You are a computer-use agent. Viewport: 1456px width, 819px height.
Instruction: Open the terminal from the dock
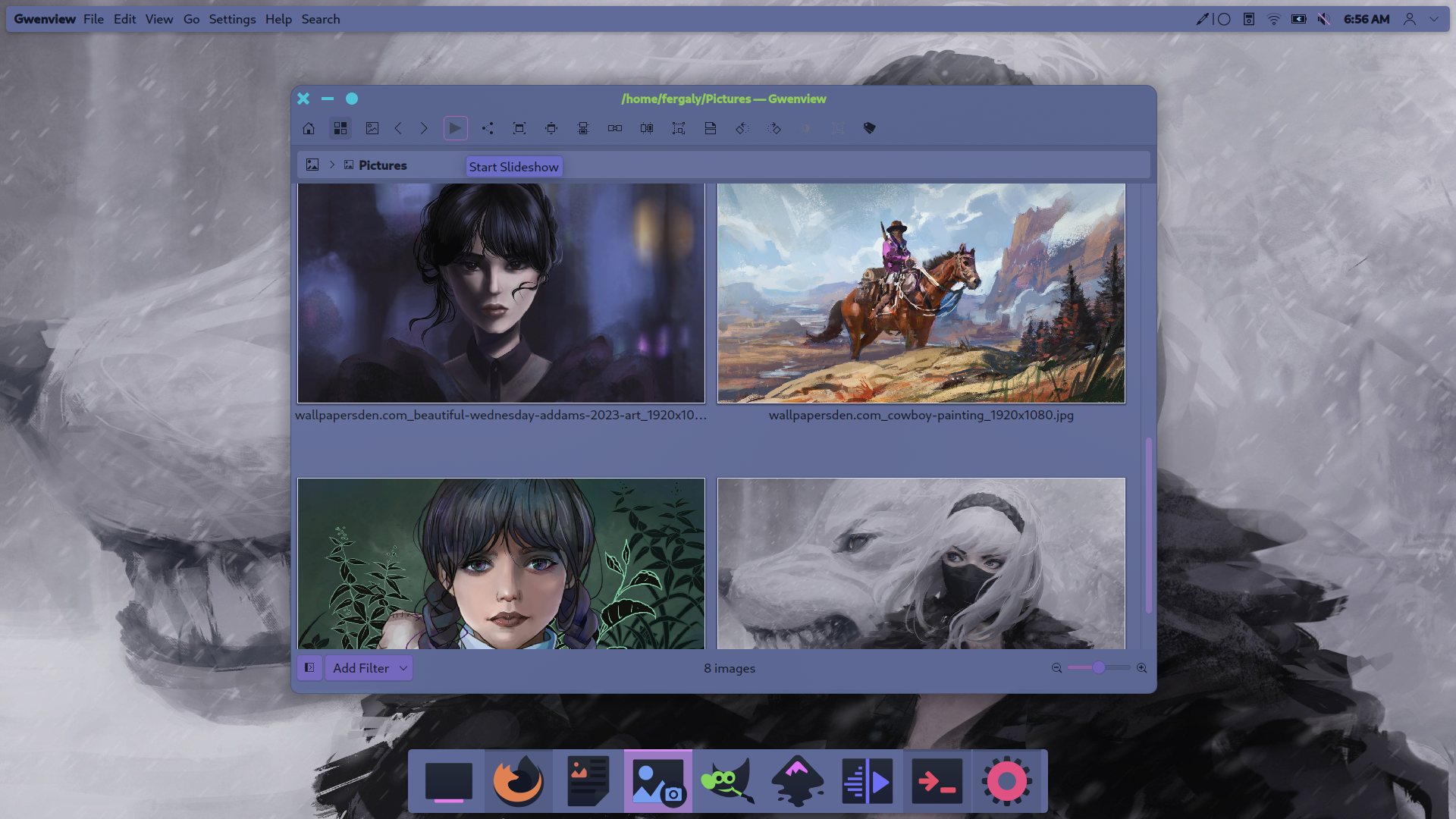937,782
